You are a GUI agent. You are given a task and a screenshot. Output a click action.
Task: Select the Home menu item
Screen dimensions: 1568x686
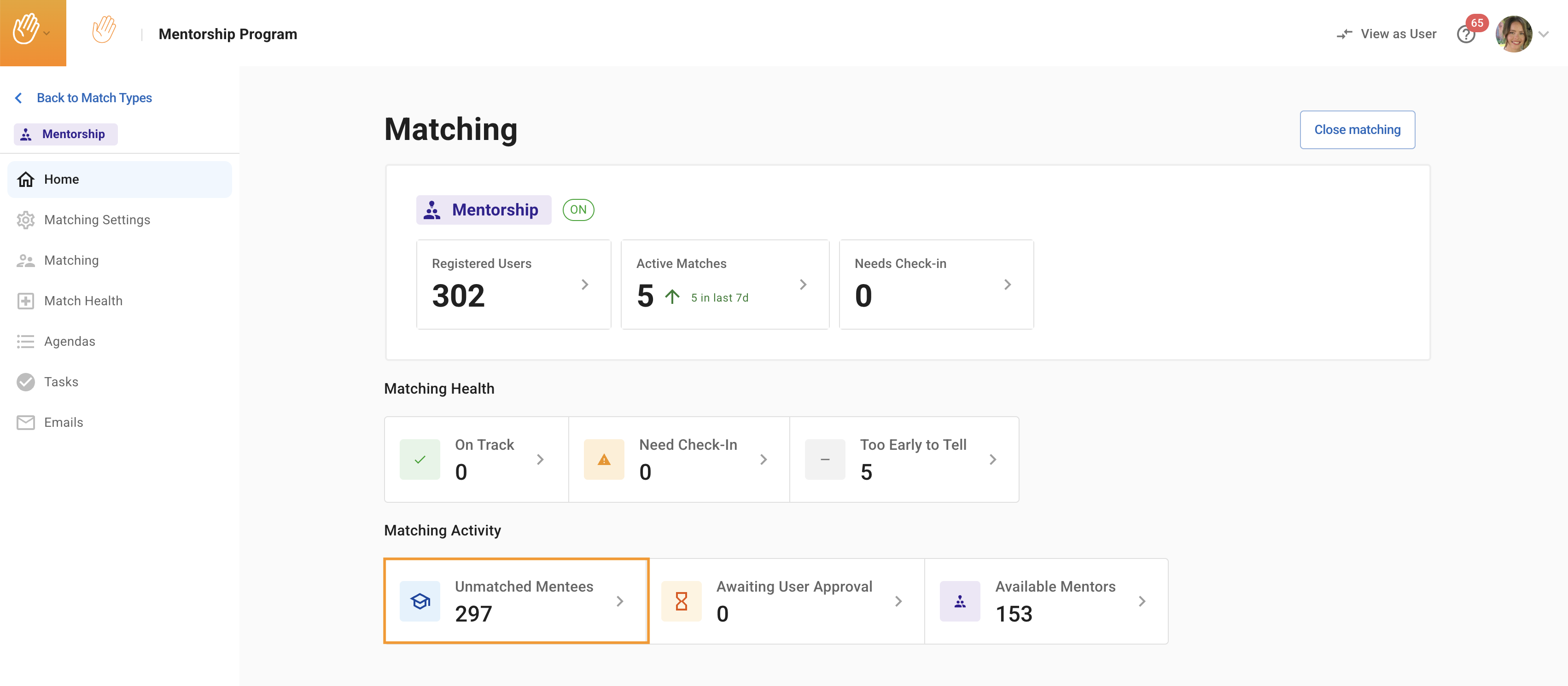tap(61, 180)
